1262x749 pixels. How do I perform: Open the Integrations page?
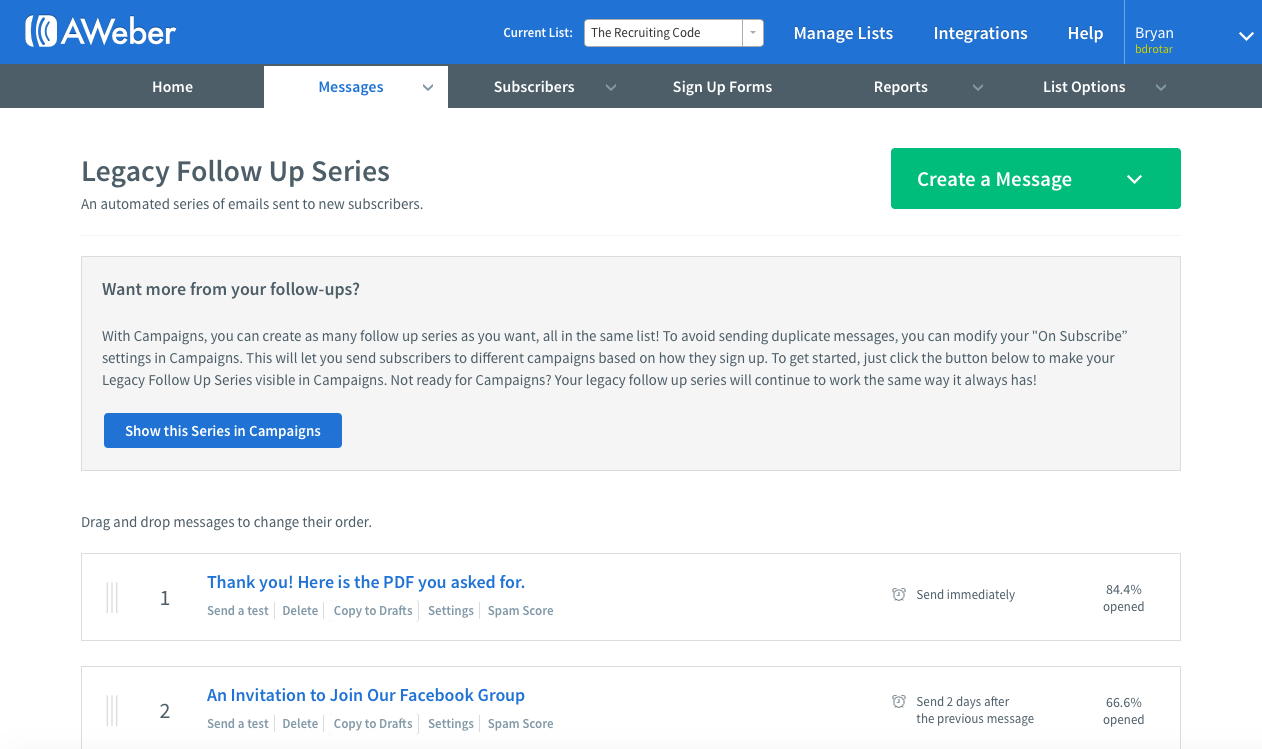pos(980,33)
